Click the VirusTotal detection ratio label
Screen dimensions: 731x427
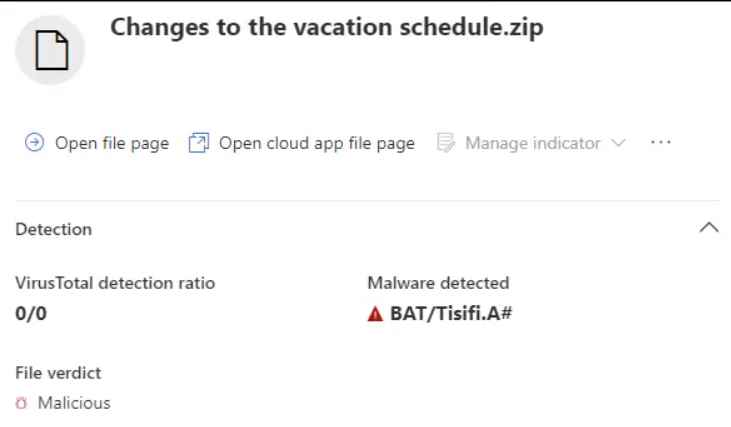[115, 283]
